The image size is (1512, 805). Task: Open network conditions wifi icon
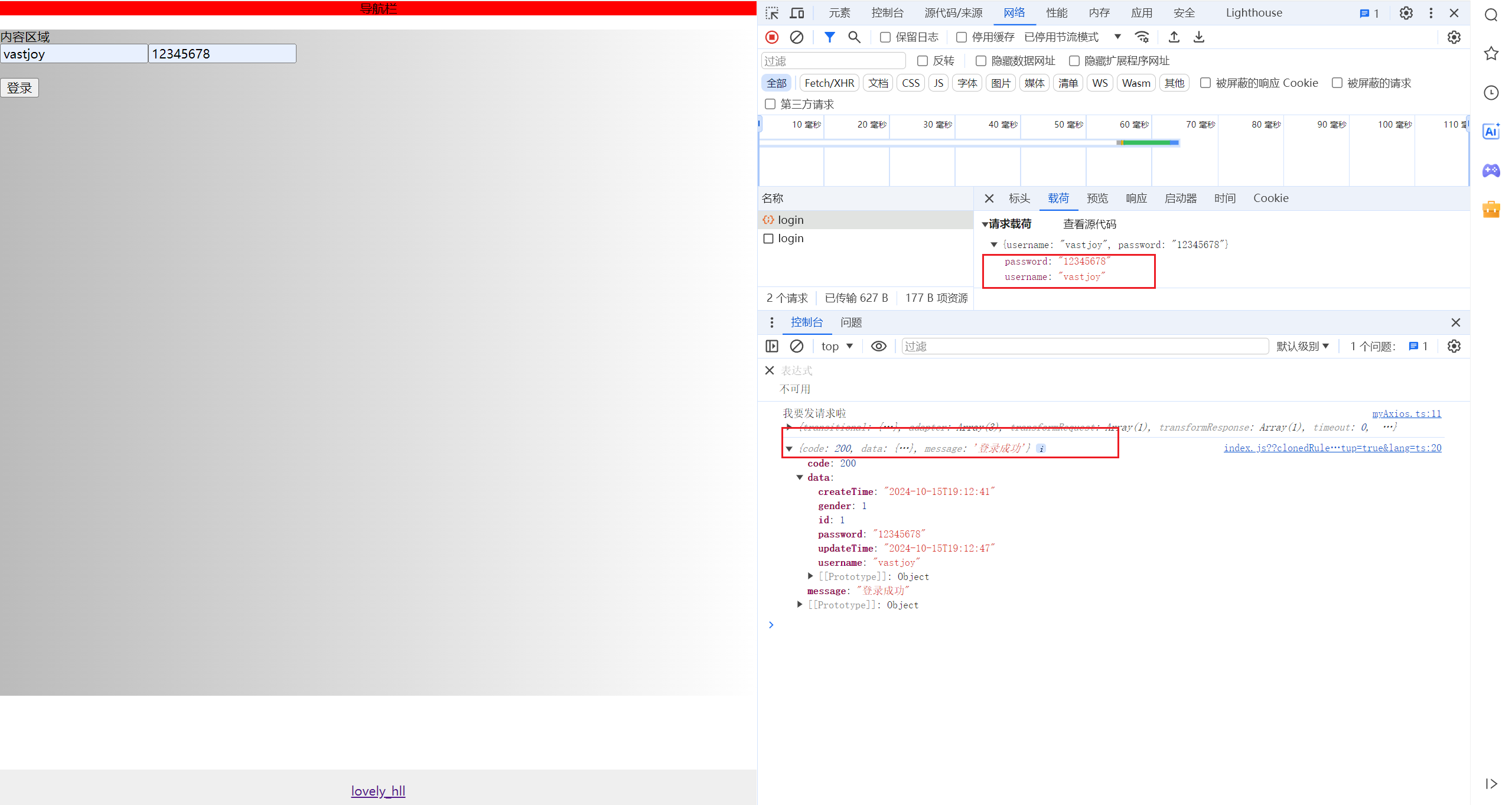coord(1142,37)
